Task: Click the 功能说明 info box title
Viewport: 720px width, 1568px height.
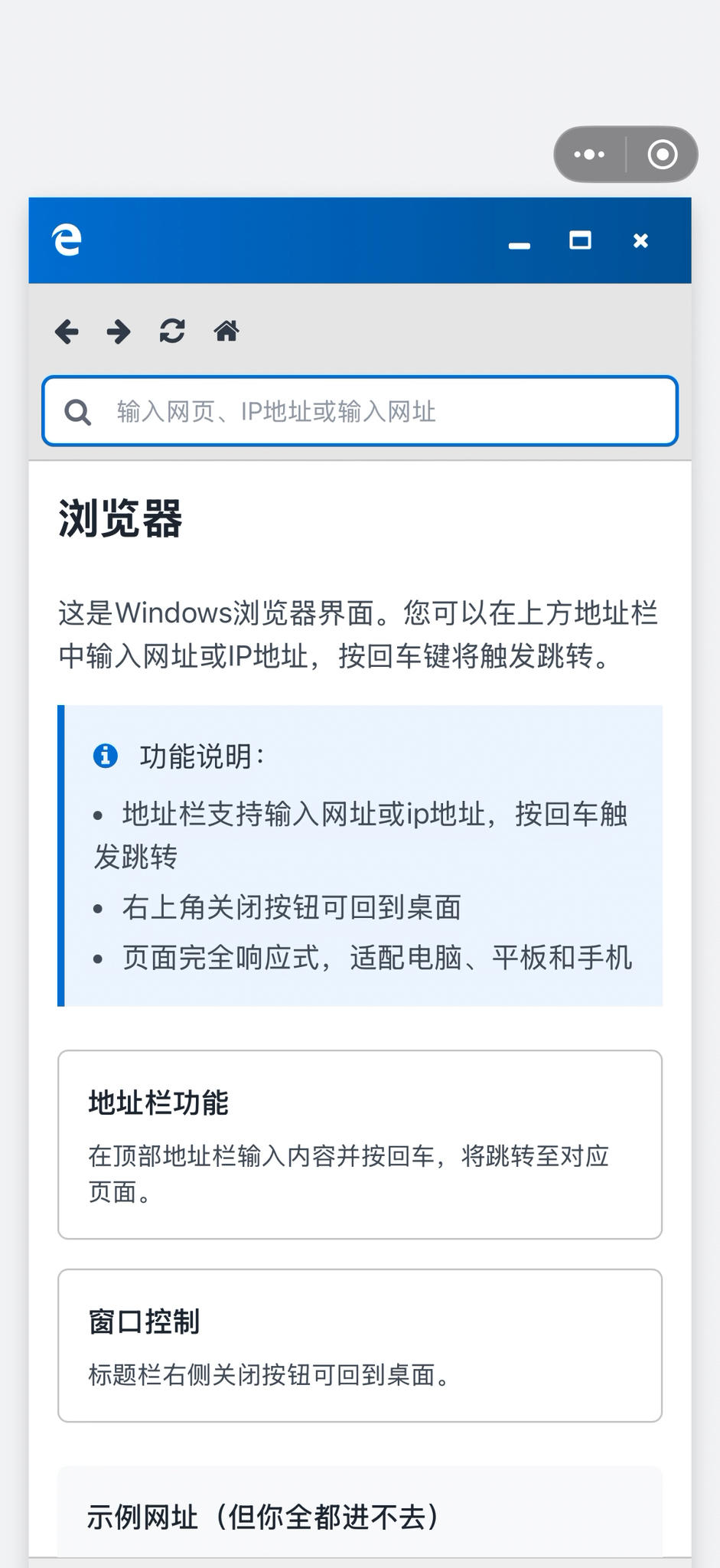Action: click(202, 756)
